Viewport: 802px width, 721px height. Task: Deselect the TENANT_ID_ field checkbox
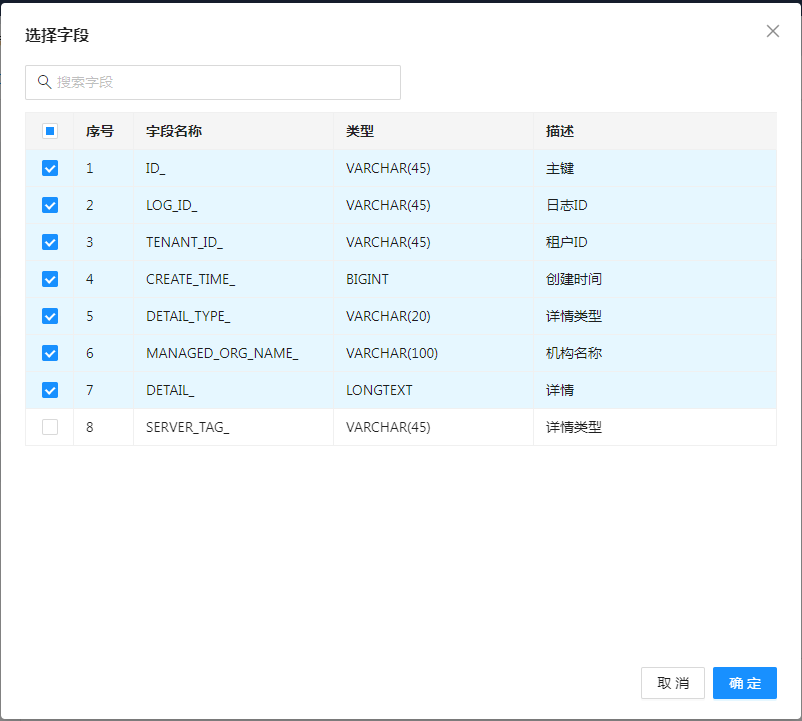50,242
